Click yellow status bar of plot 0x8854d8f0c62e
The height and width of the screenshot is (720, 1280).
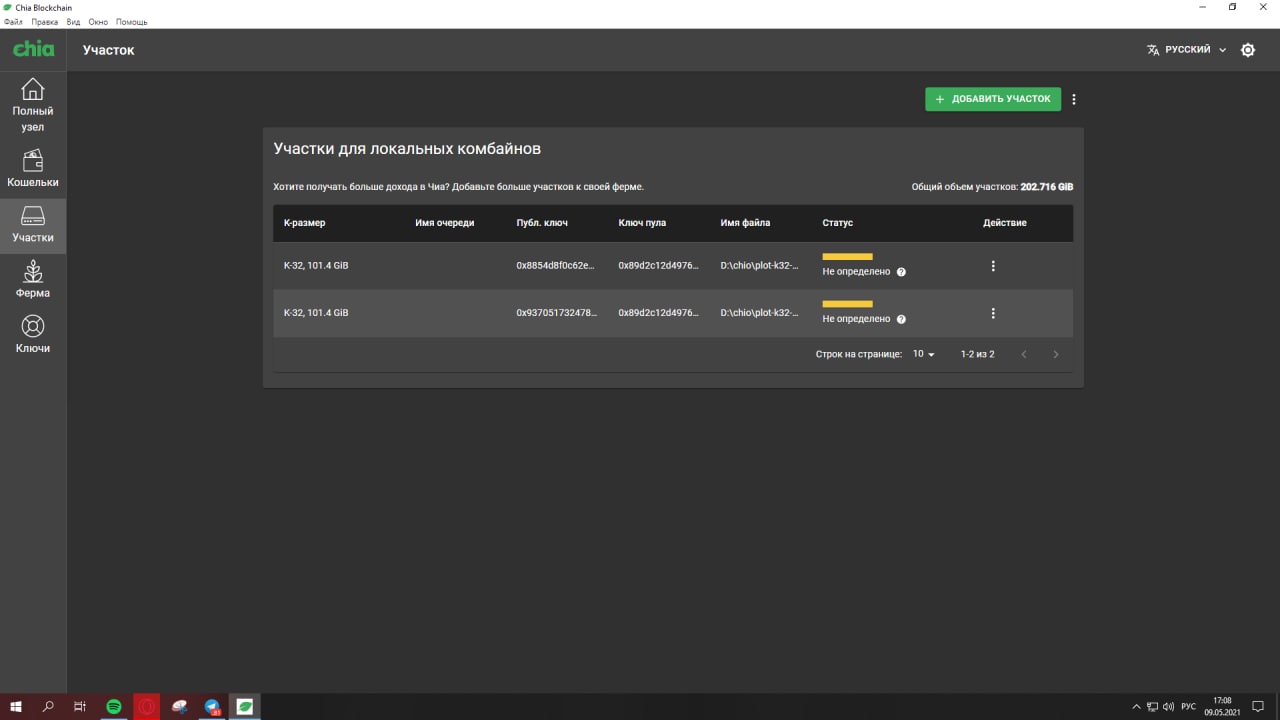847,257
